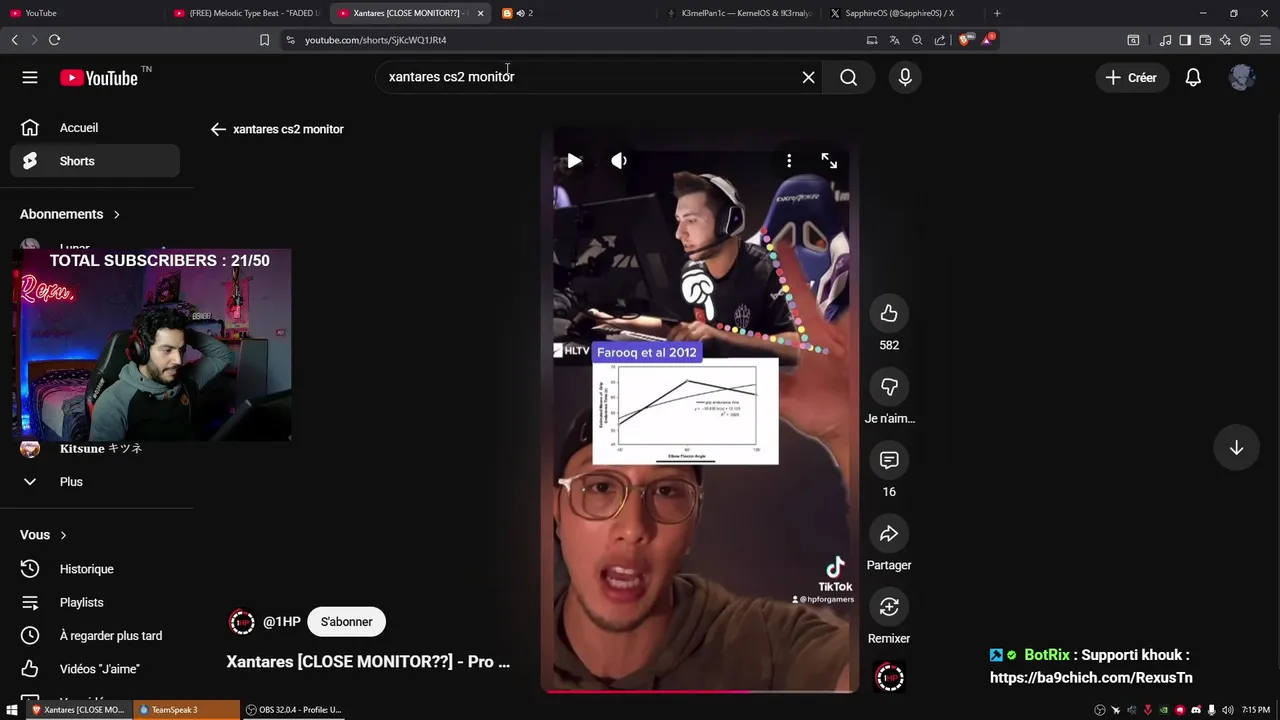The image size is (1280, 720).
Task: Go to next Short with down arrow
Action: pyautogui.click(x=1236, y=448)
